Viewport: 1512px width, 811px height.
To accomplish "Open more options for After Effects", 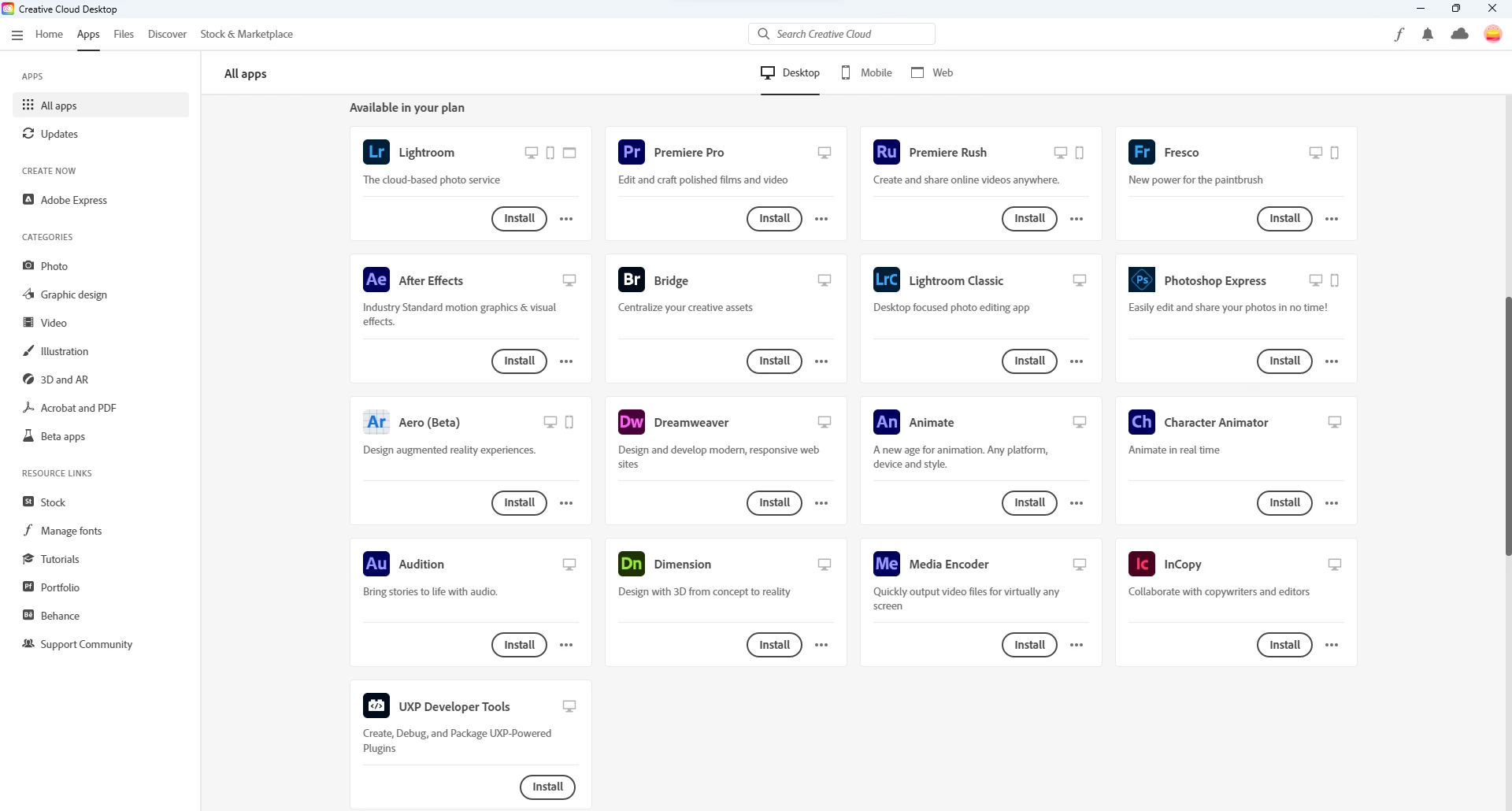I will tap(566, 361).
